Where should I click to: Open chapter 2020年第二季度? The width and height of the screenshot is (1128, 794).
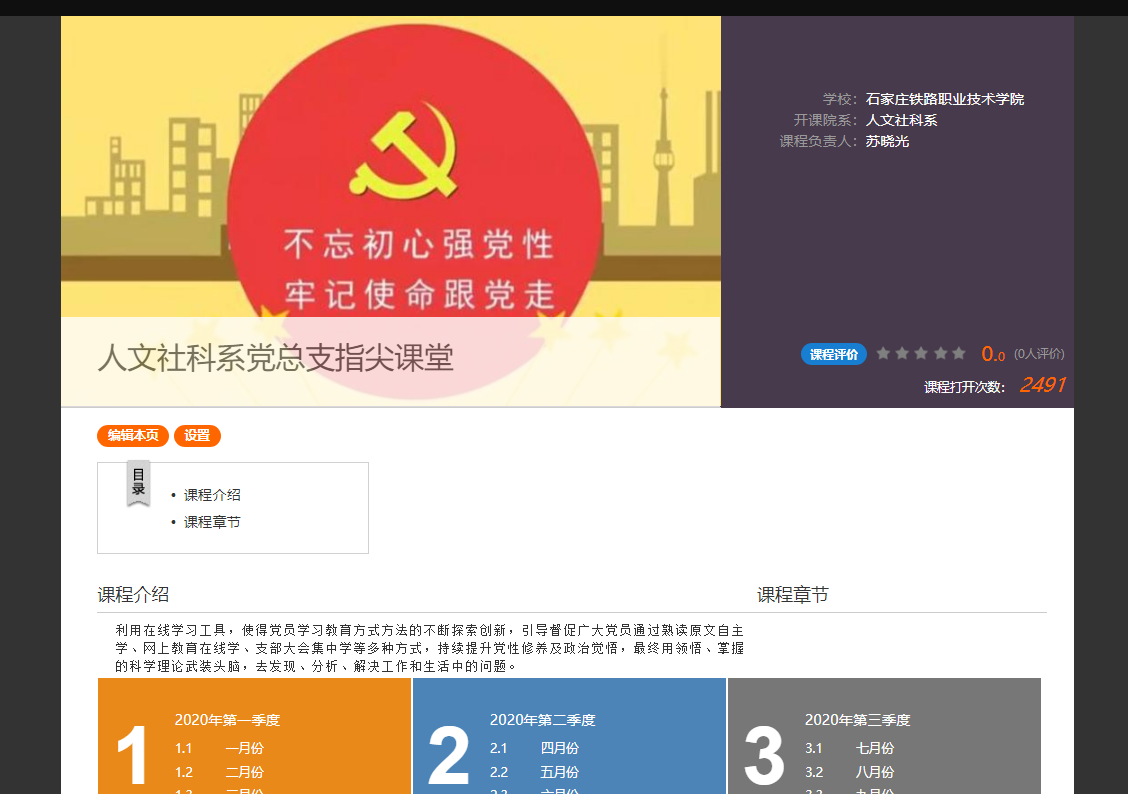point(542,720)
